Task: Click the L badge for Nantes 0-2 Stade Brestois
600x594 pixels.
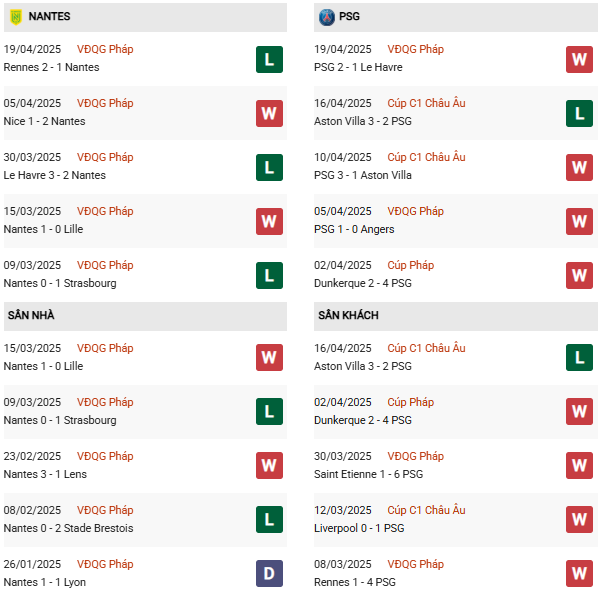Action: click(269, 520)
